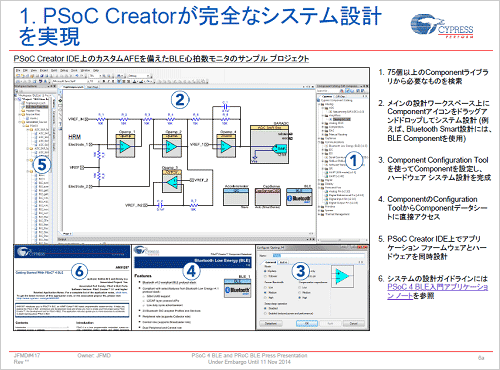Set Power/Bandwidth to Low
The height and width of the screenshot is (370, 500).
pos(266,287)
